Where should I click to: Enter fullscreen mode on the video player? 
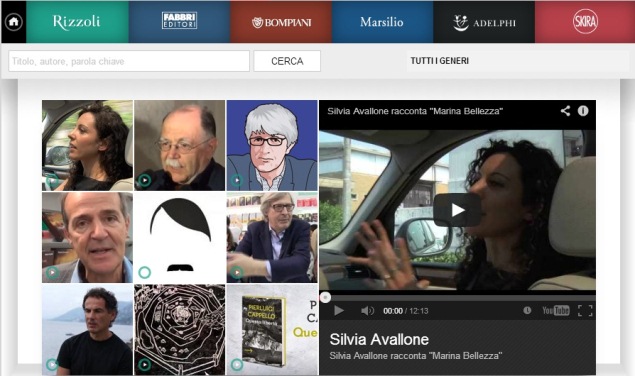pyautogui.click(x=585, y=311)
